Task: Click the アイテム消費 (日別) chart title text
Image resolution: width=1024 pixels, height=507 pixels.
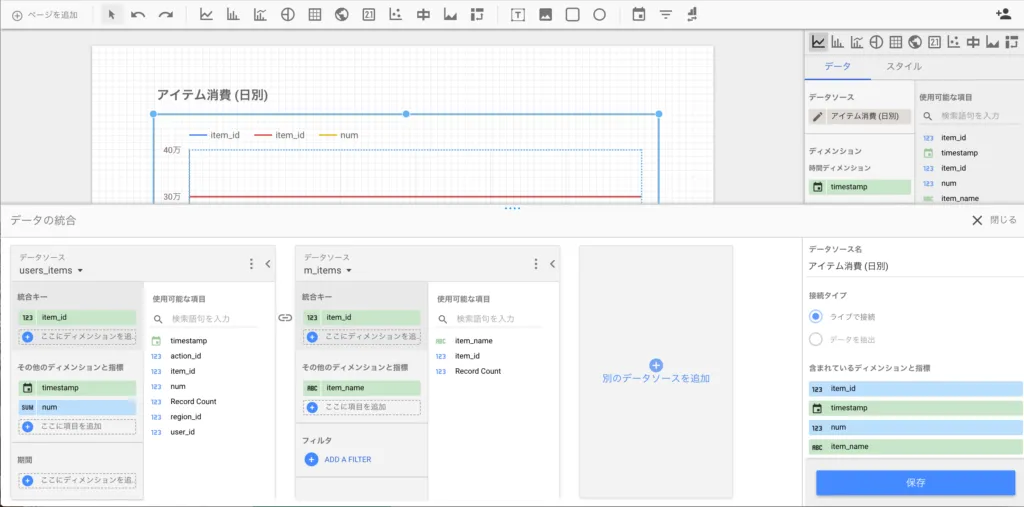Action: click(212, 95)
